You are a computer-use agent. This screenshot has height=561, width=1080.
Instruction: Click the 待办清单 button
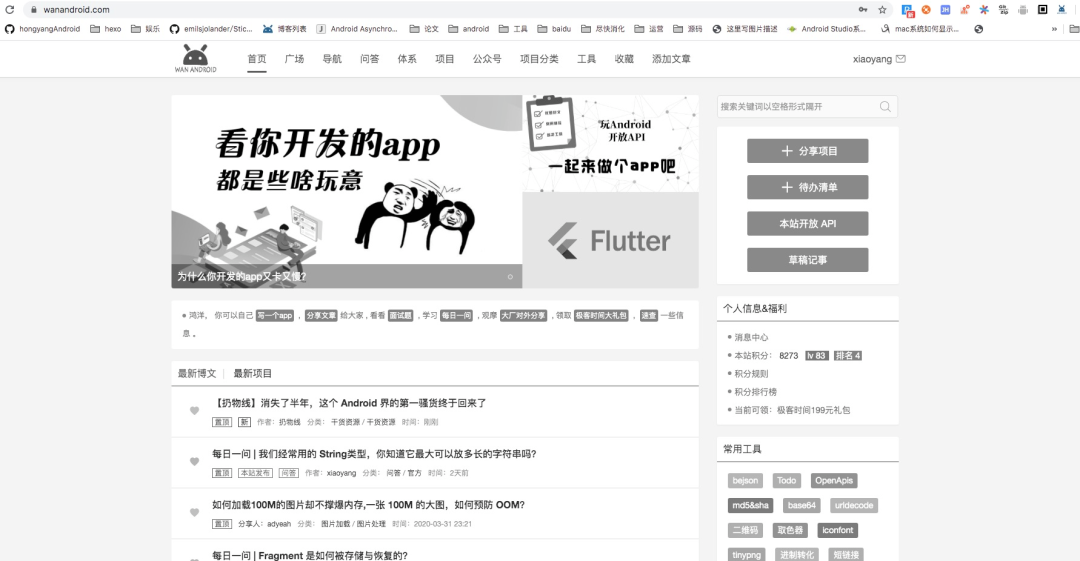click(x=807, y=187)
